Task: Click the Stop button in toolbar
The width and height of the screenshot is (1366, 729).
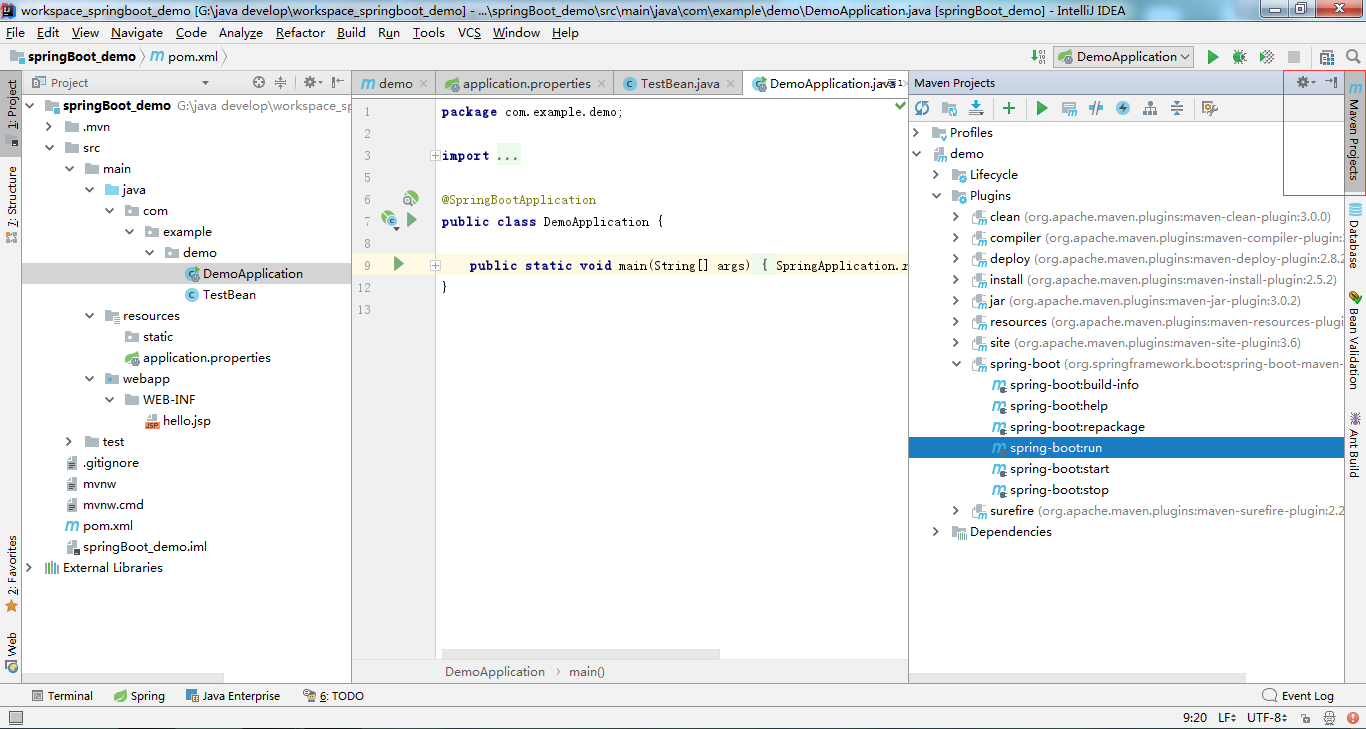Action: click(1294, 57)
